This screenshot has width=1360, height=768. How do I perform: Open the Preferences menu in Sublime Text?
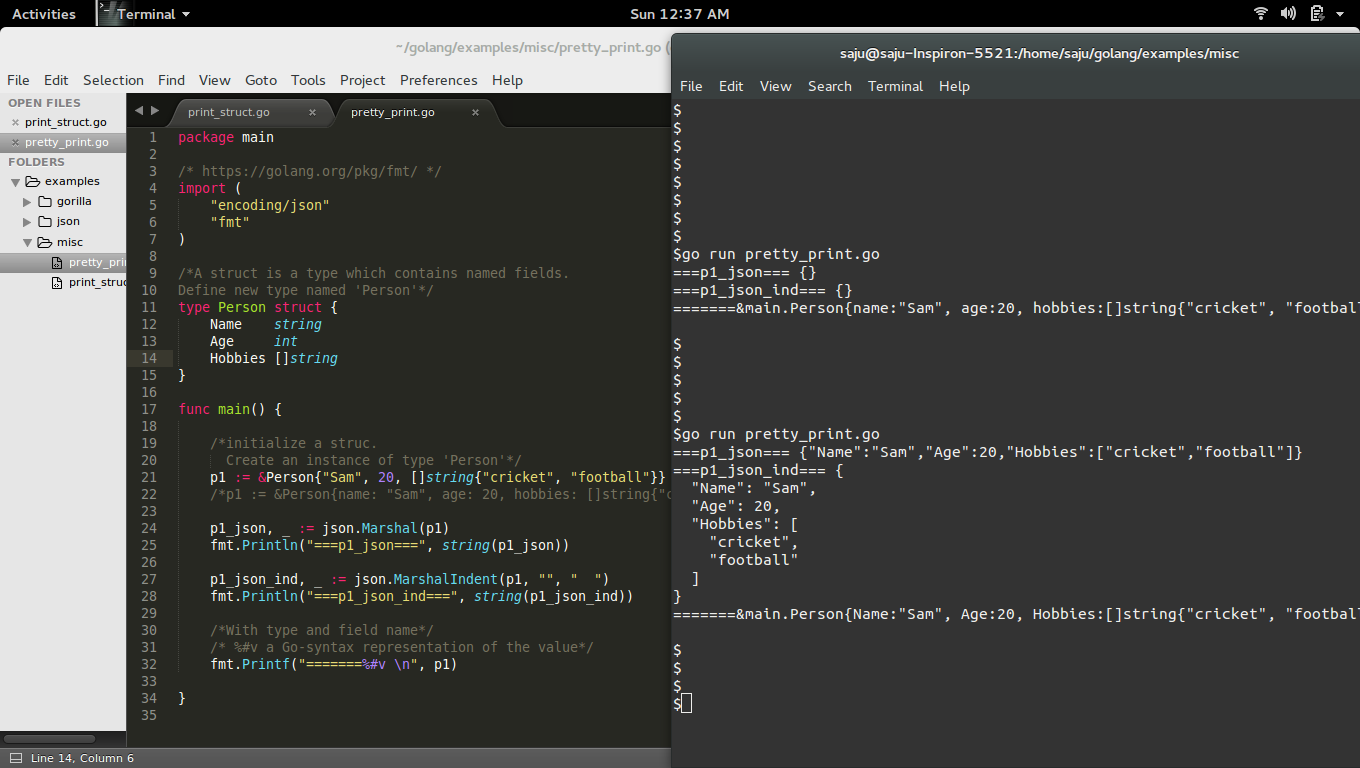pos(438,80)
